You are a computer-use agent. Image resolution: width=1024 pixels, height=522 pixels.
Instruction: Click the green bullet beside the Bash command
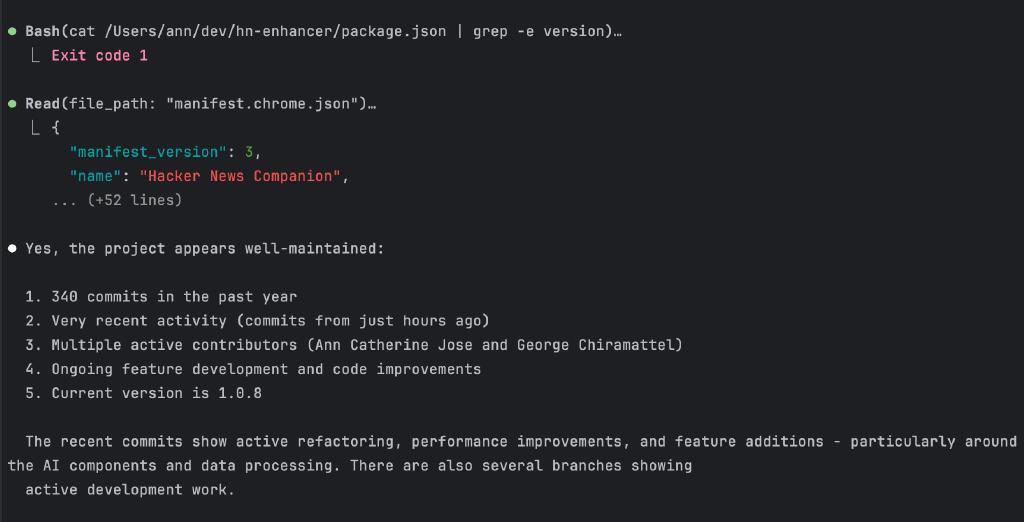click(x=12, y=32)
